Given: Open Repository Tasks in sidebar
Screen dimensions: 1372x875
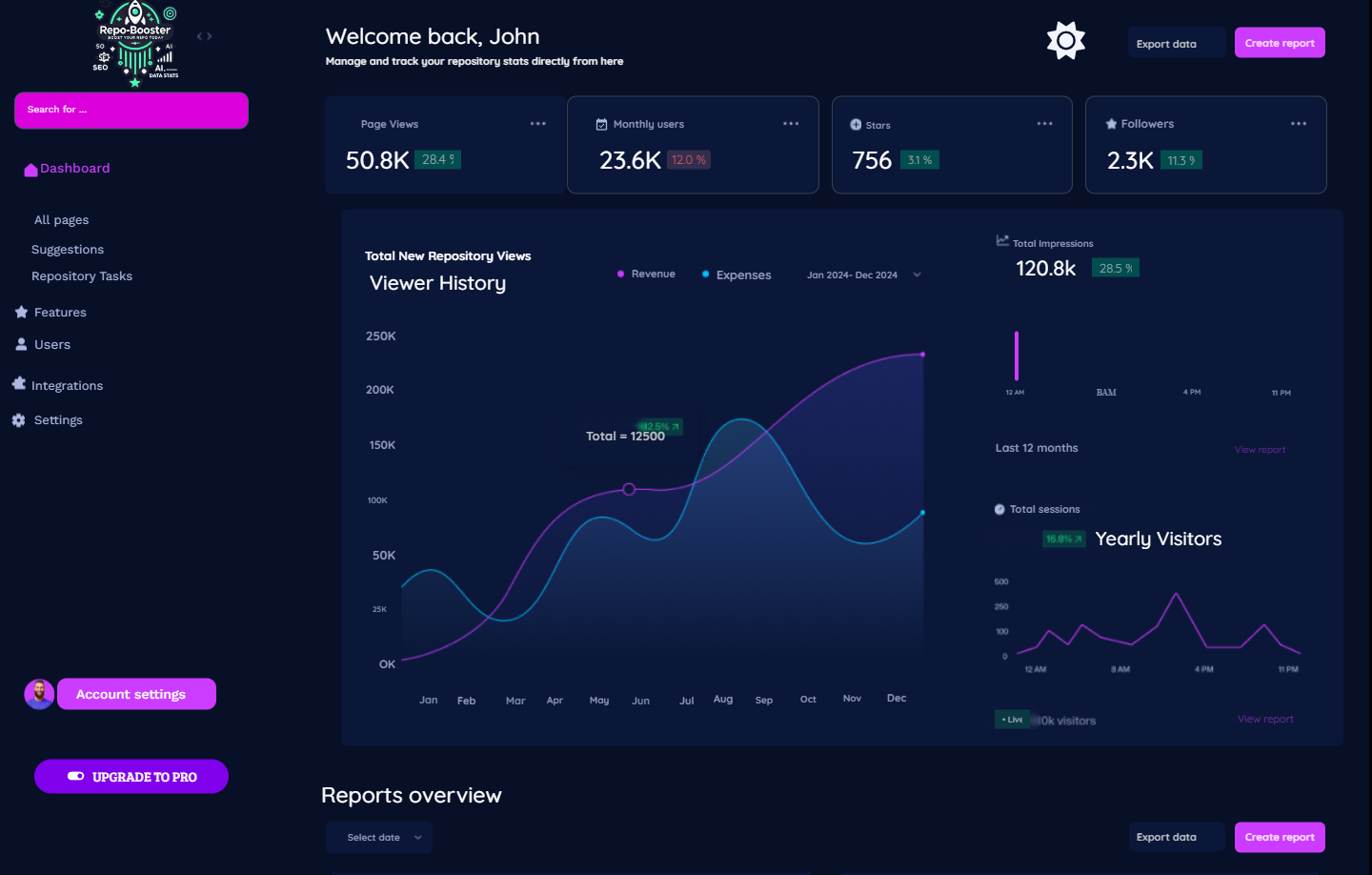Looking at the screenshot, I should click(82, 276).
